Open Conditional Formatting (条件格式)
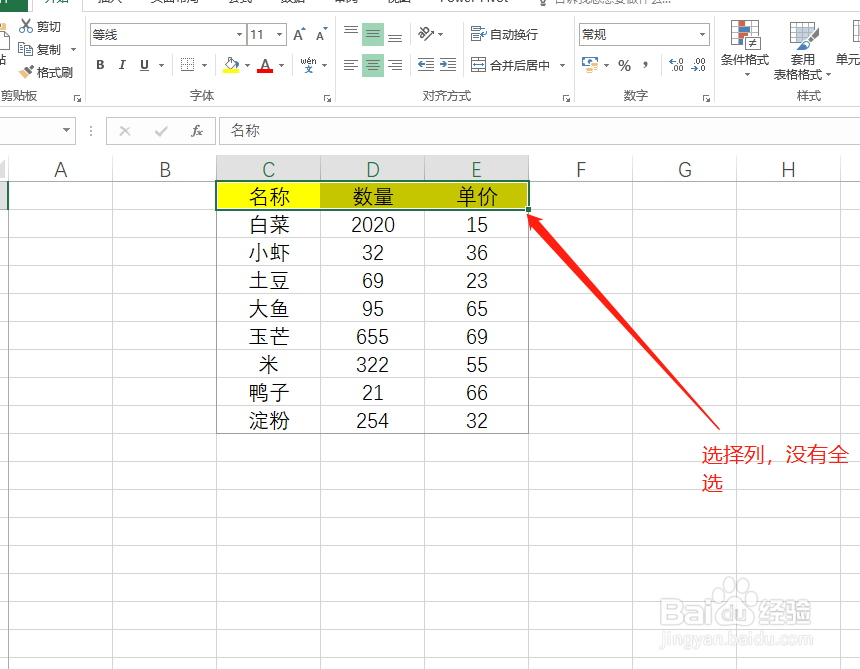 point(745,48)
